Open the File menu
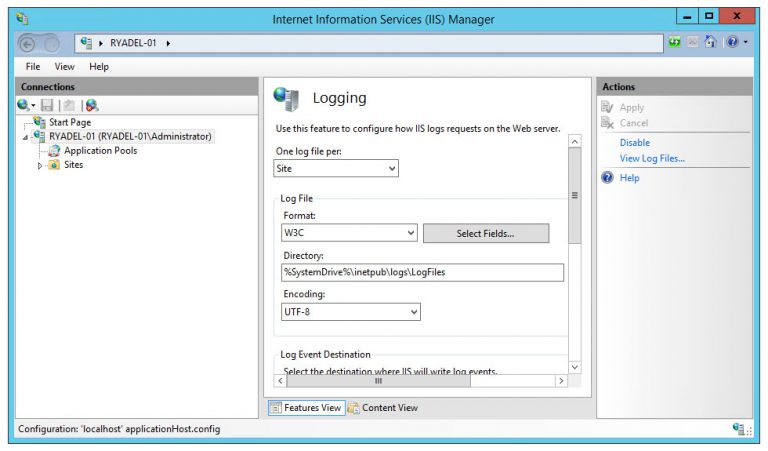The image size is (768, 451). click(33, 67)
